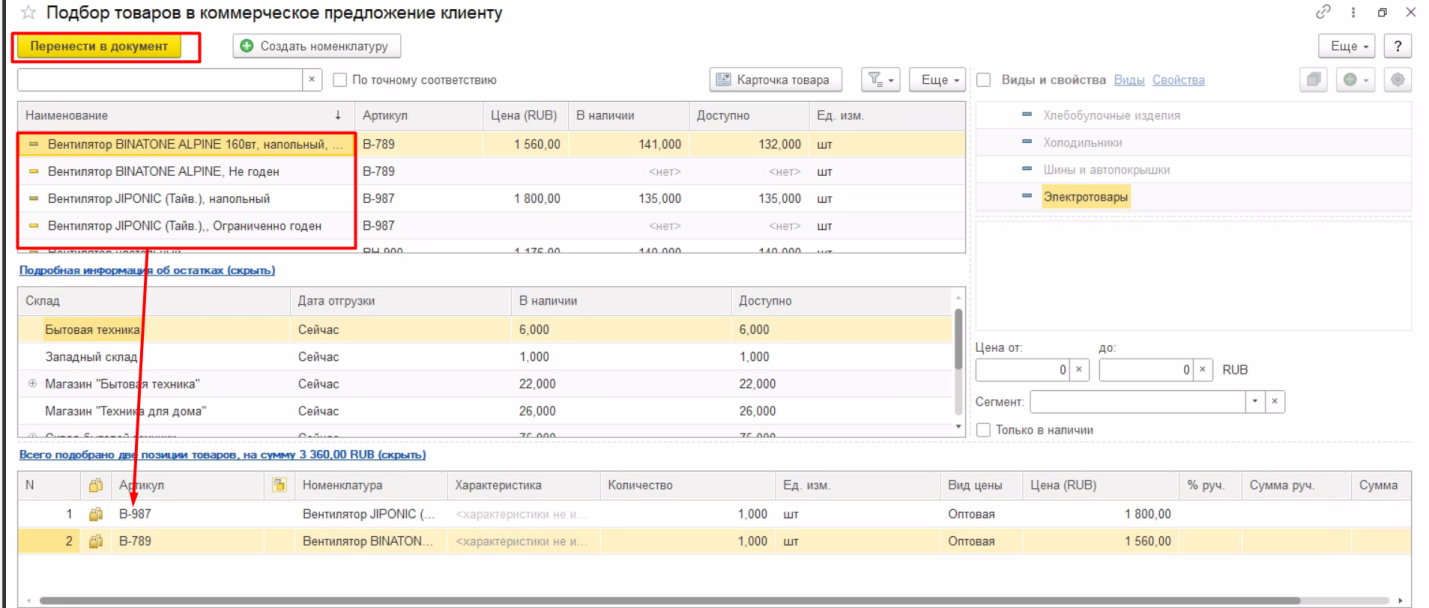Enable 'По точному соответствию' checkbox

tap(340, 80)
